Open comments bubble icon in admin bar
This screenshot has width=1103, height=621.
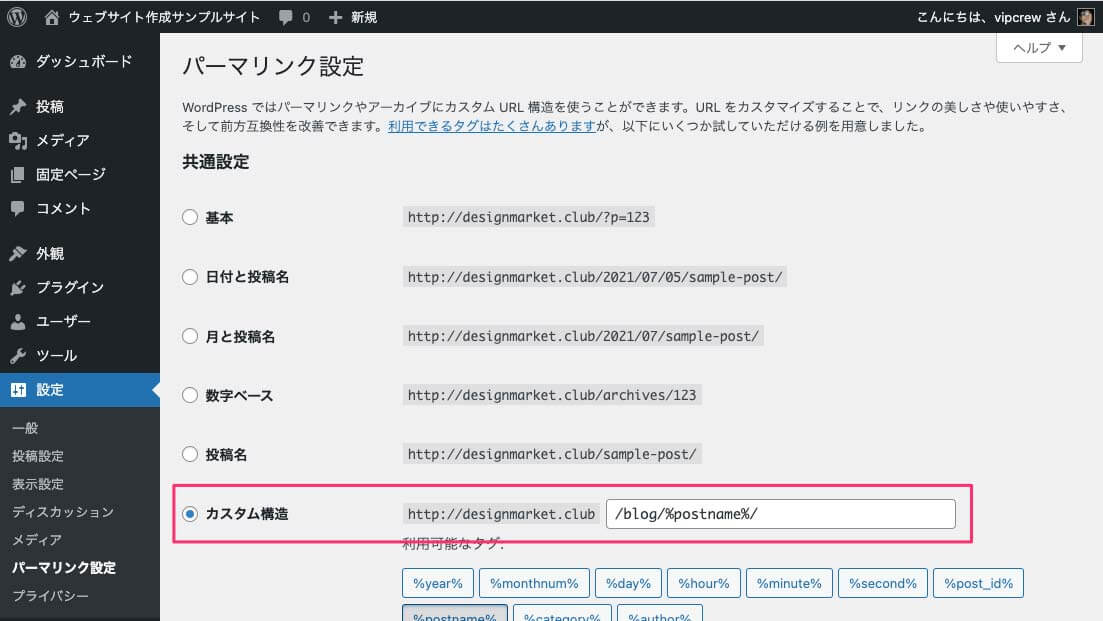click(x=286, y=18)
